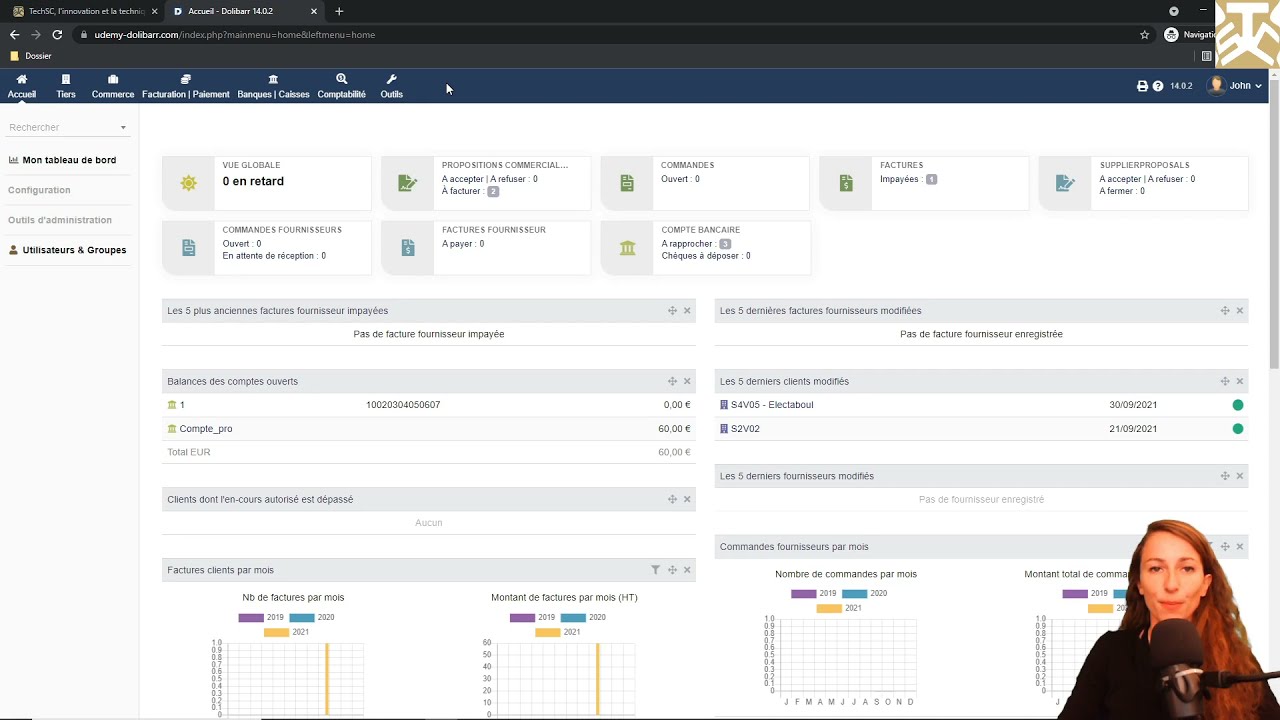This screenshot has width=1280, height=720.
Task: Open the Compte_pro account
Action: [x=200, y=429]
